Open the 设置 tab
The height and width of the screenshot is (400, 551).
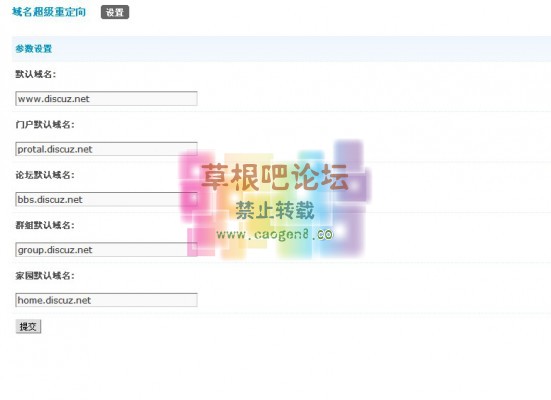pos(115,12)
